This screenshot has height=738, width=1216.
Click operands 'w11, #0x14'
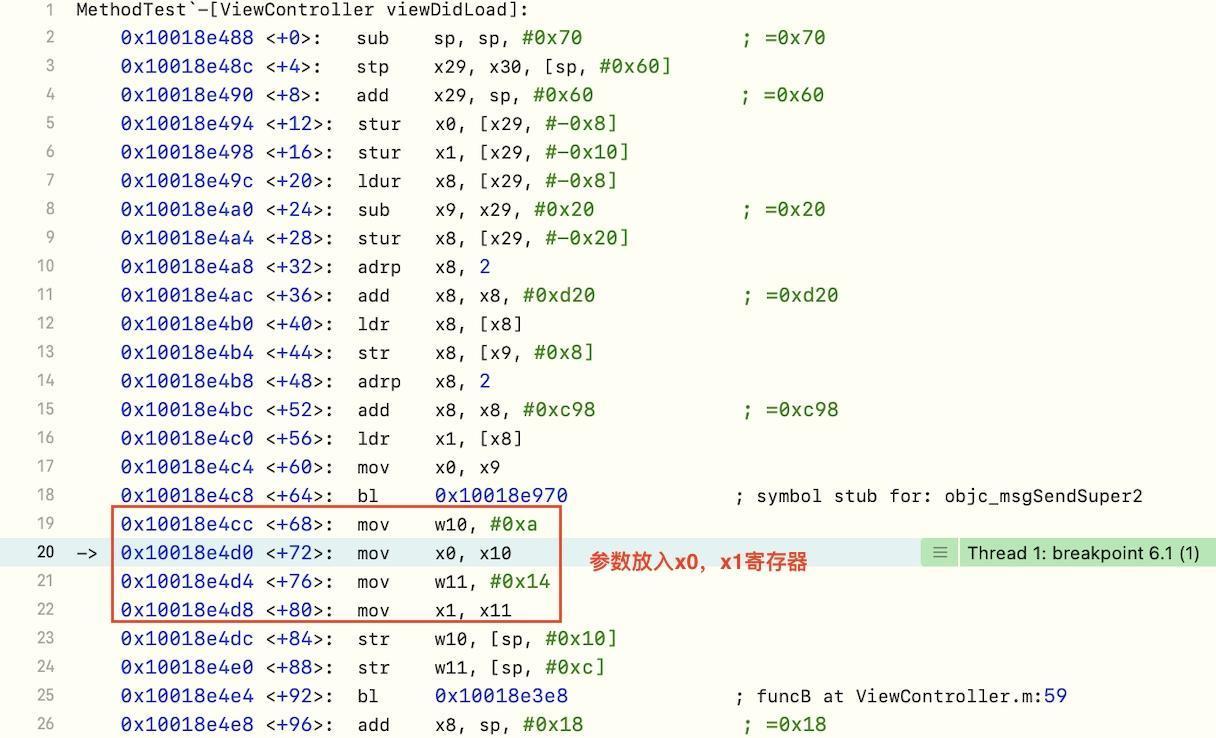point(492,582)
